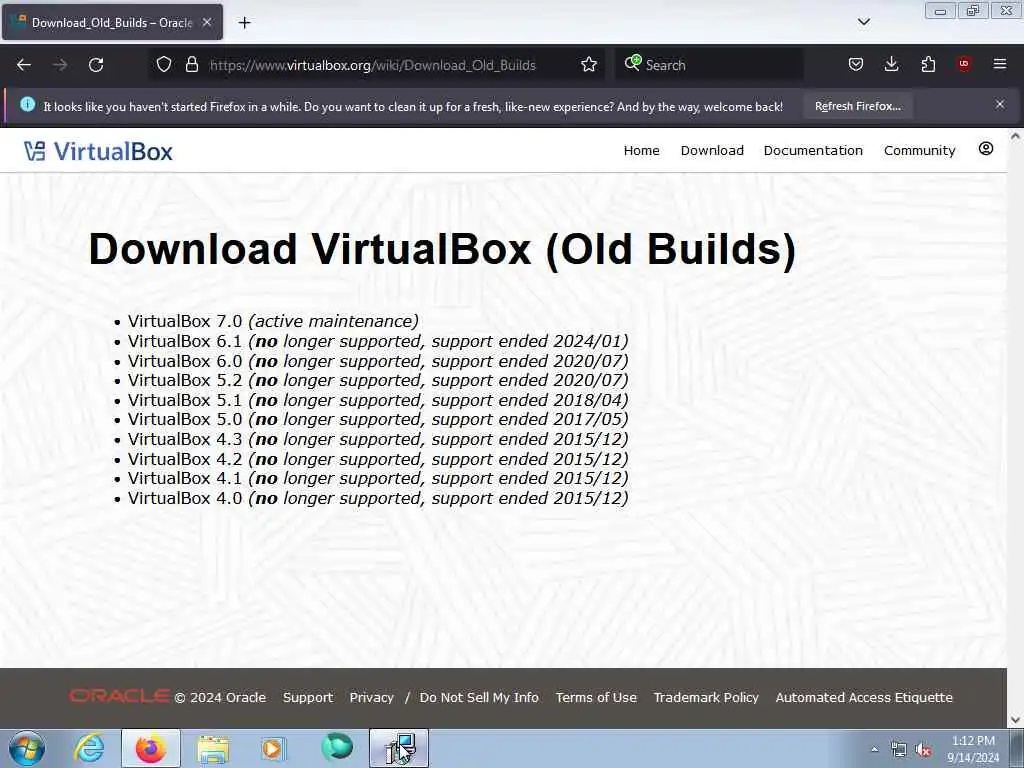1024x768 pixels.
Task: Open the Community menu item
Action: pyautogui.click(x=920, y=151)
